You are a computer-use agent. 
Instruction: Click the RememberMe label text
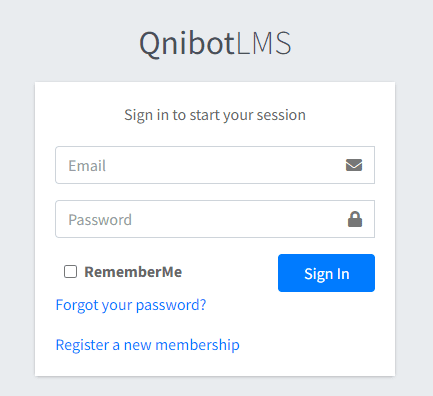point(133,272)
